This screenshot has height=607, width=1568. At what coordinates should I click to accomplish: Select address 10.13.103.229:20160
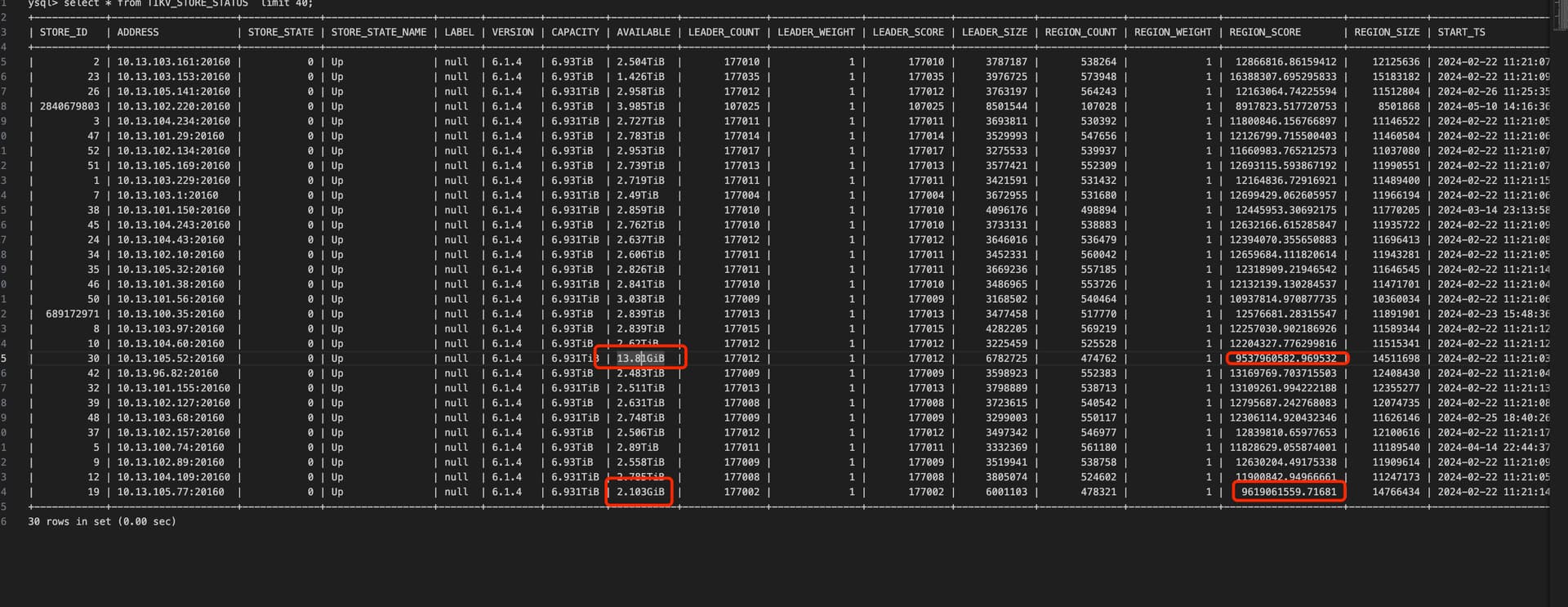point(173,181)
